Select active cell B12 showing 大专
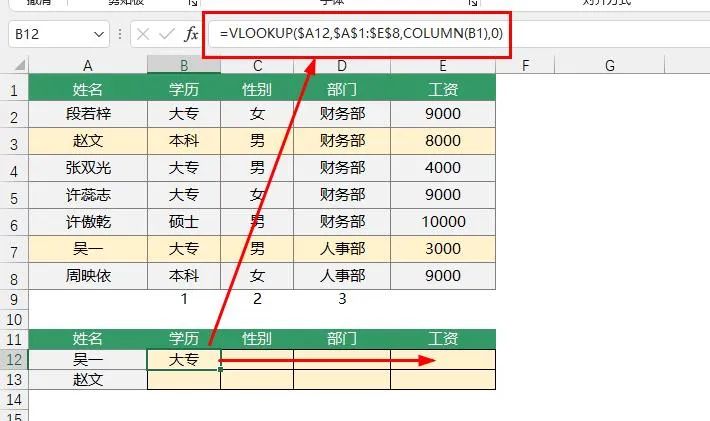 coord(184,360)
